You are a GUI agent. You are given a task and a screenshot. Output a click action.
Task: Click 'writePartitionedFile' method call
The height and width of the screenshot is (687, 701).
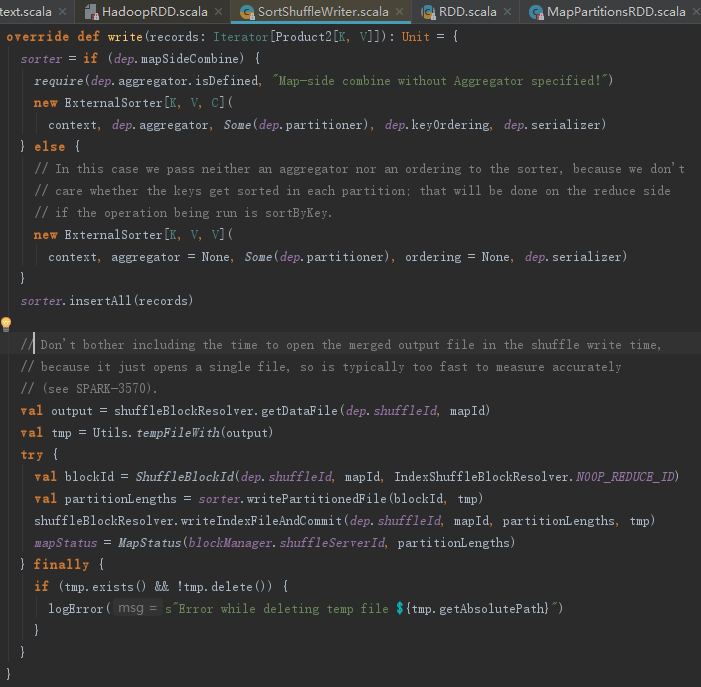[x=317, y=499]
